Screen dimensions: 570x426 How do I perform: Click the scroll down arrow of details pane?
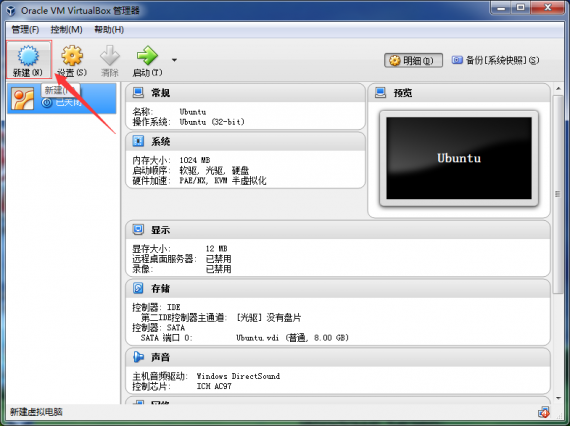tap(558, 398)
